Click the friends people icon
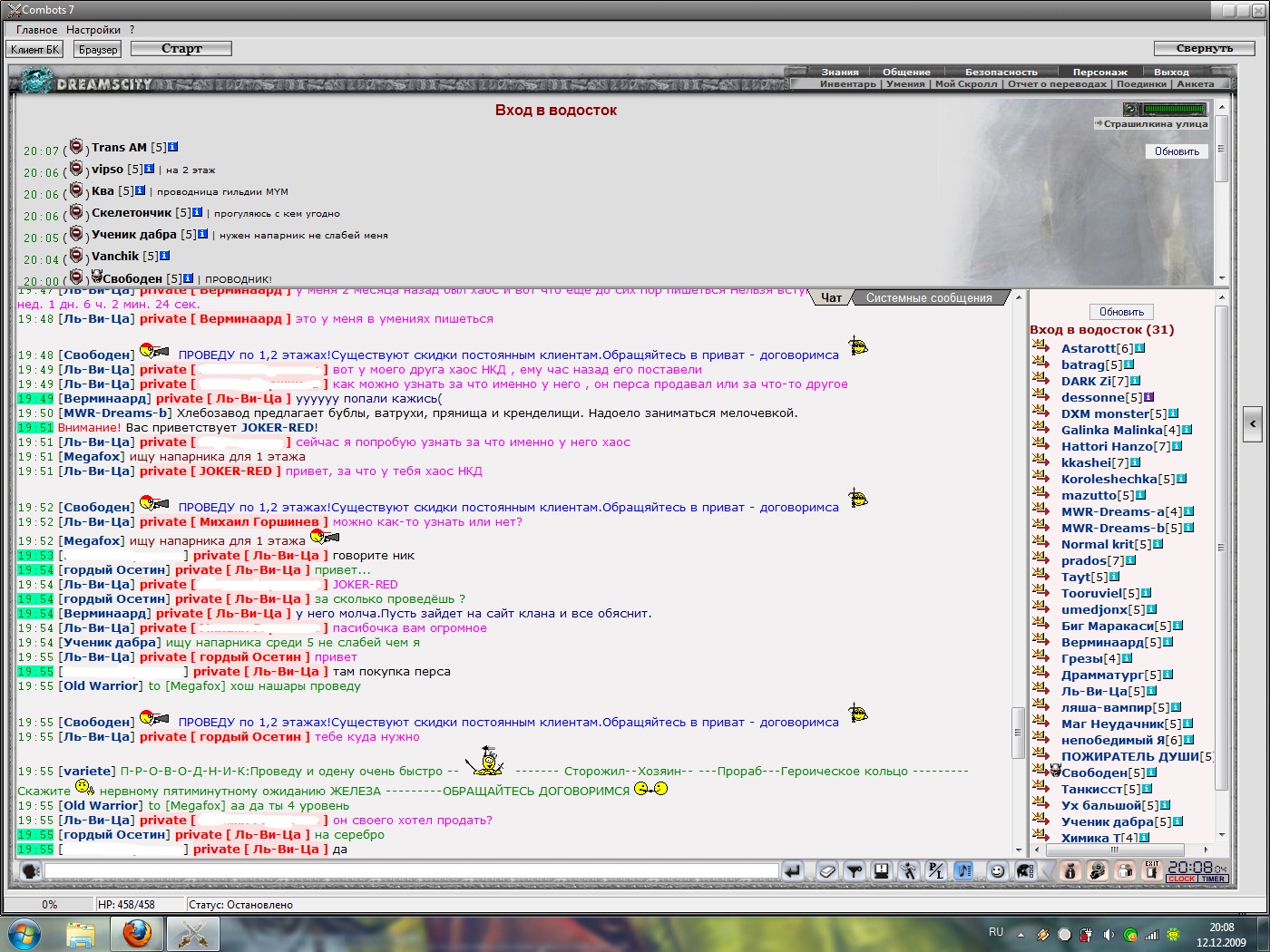 pyautogui.click(x=1125, y=871)
